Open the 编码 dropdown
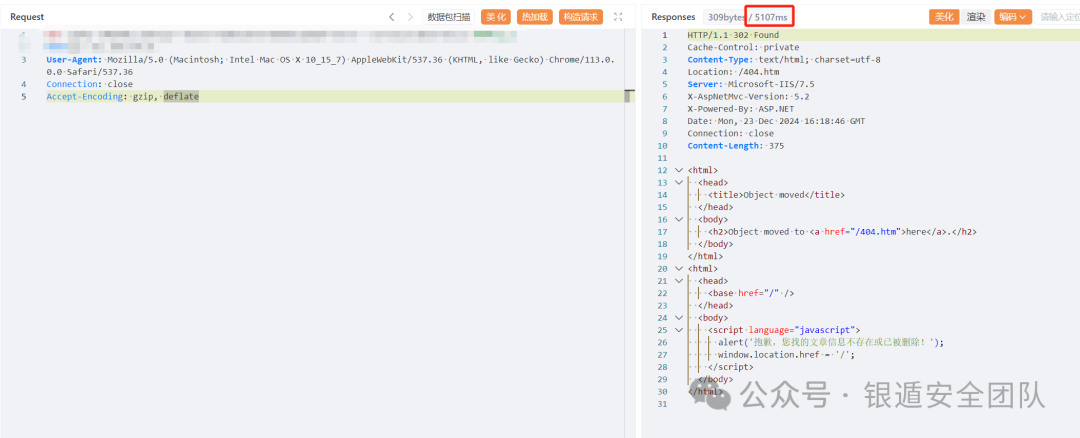The height and width of the screenshot is (438, 1080). pos(1012,17)
